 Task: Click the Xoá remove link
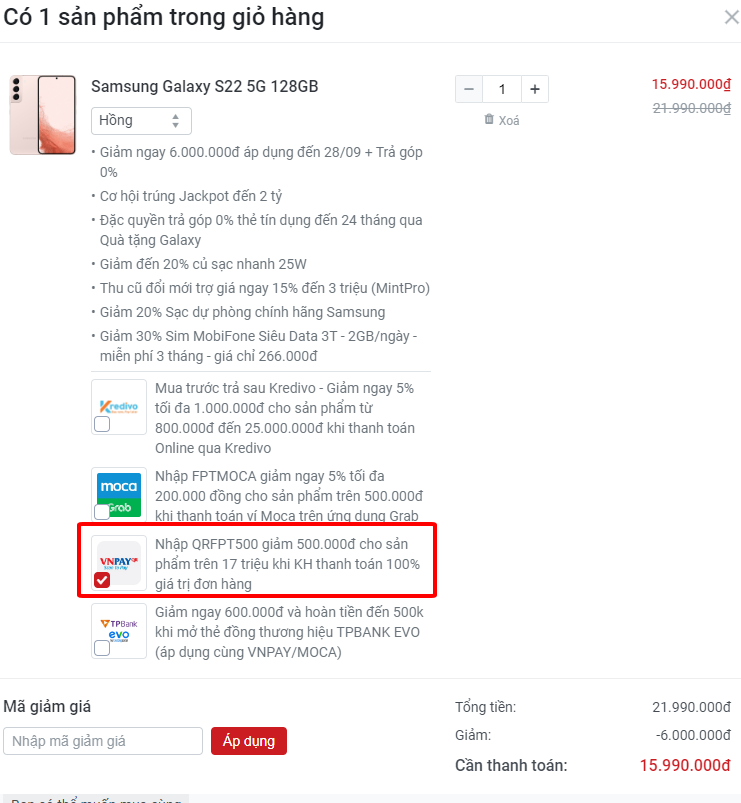pyautogui.click(x=509, y=120)
